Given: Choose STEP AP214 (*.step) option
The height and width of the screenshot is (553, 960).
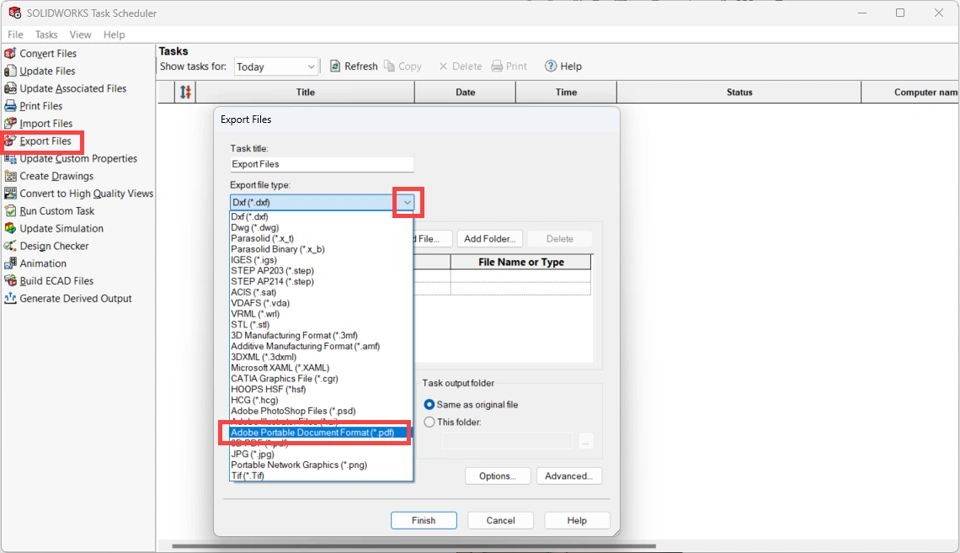Looking at the screenshot, I should click(x=272, y=282).
